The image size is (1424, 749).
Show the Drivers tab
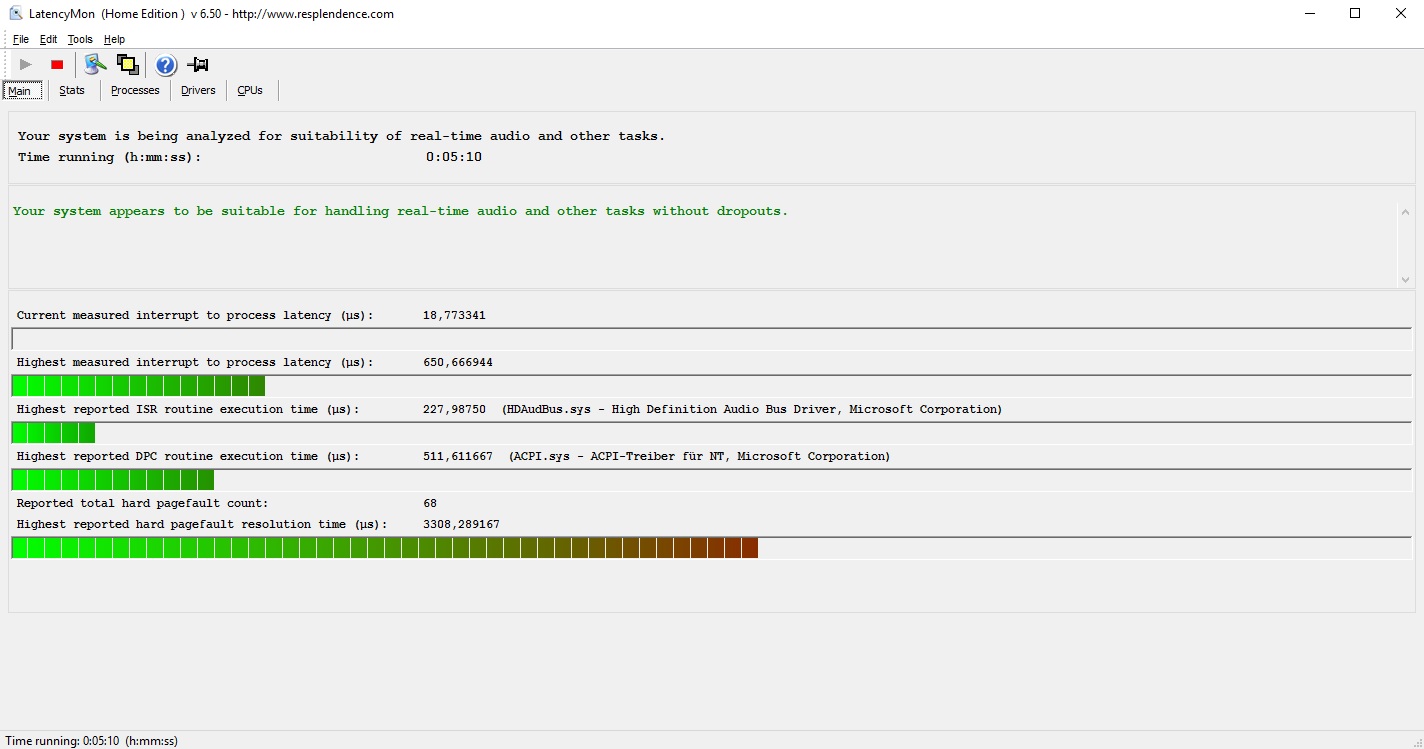point(198,90)
